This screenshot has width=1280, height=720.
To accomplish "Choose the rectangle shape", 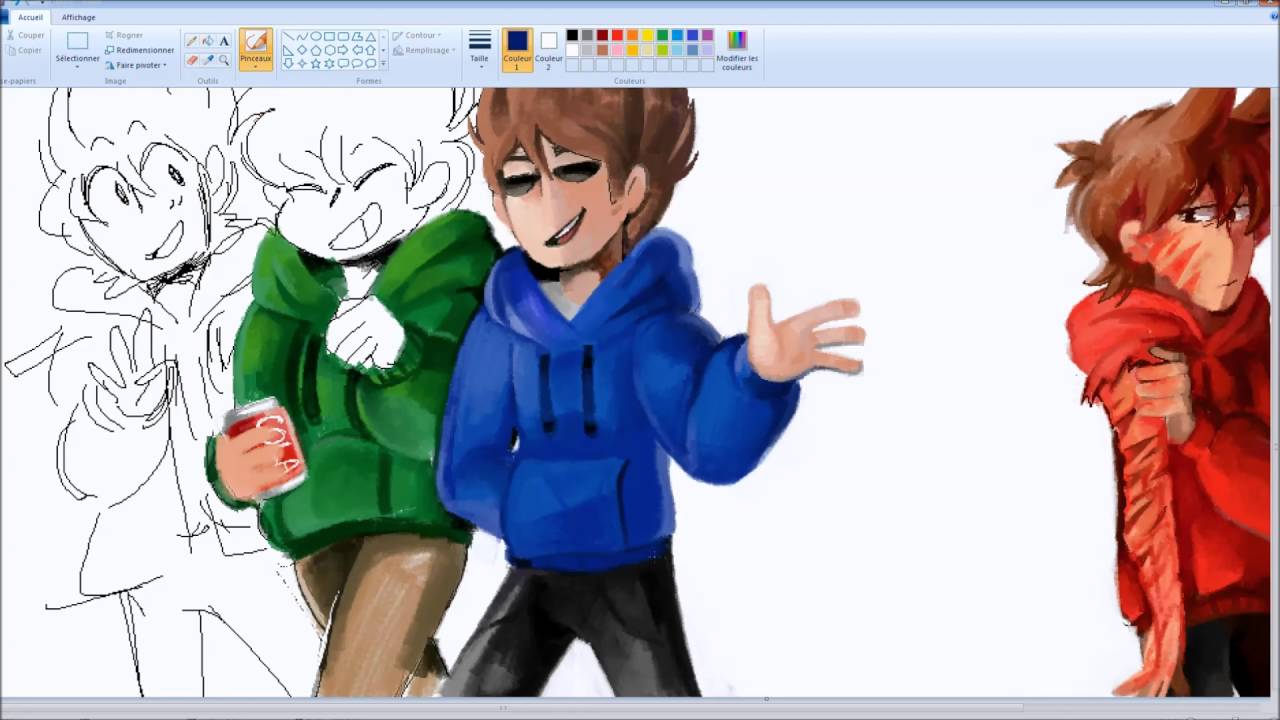I will 329,36.
